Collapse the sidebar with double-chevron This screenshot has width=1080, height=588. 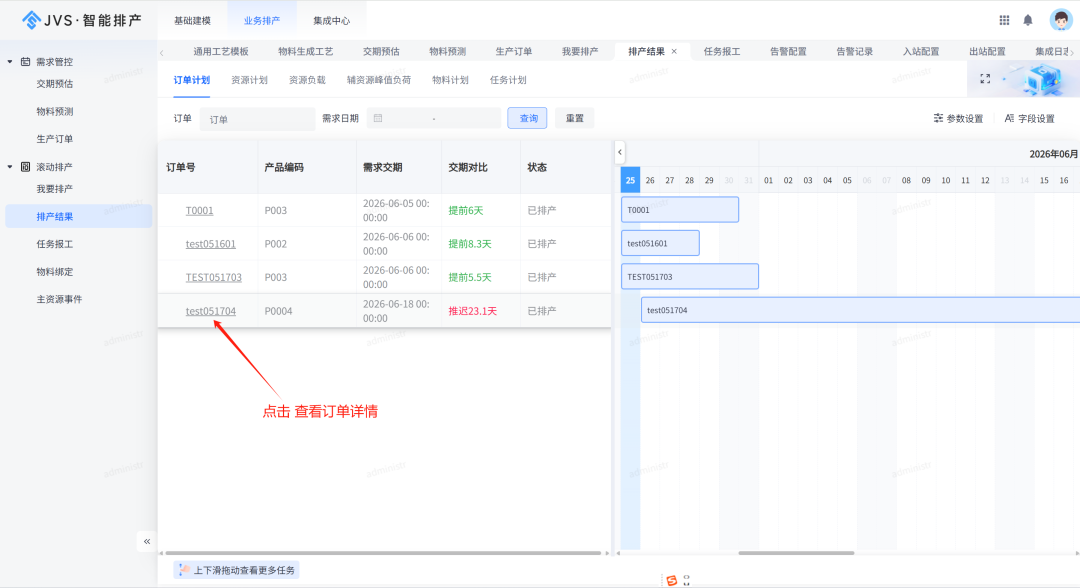(x=147, y=541)
